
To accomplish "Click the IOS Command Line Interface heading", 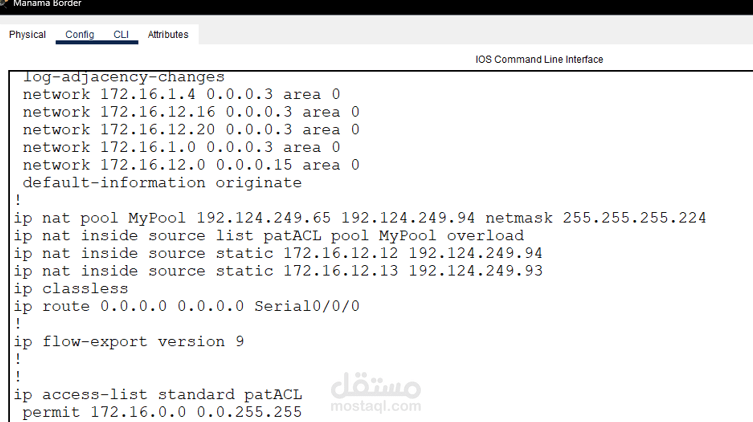I will click(539, 60).
